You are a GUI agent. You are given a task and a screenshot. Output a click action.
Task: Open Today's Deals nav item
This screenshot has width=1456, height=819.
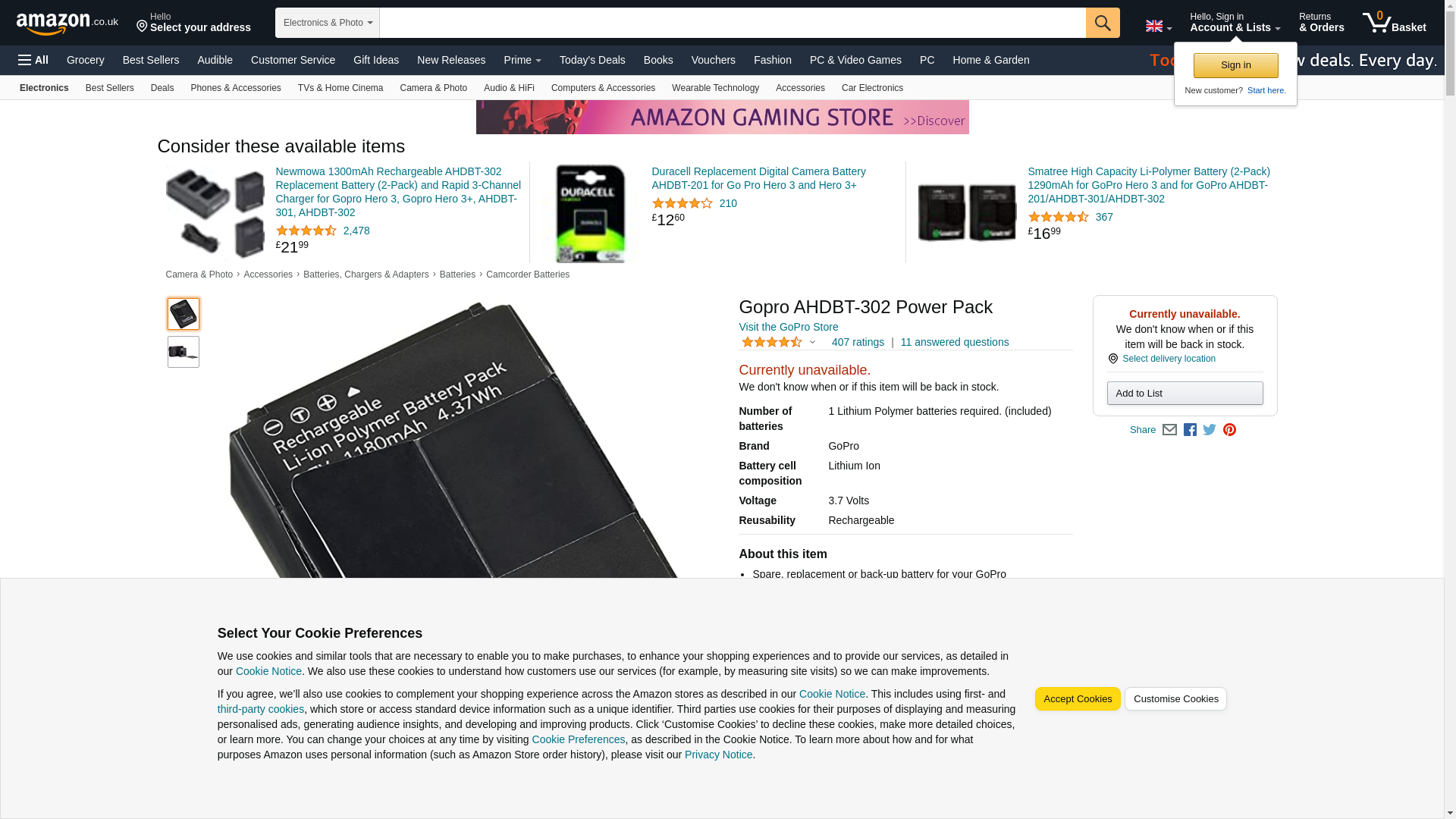click(x=592, y=60)
